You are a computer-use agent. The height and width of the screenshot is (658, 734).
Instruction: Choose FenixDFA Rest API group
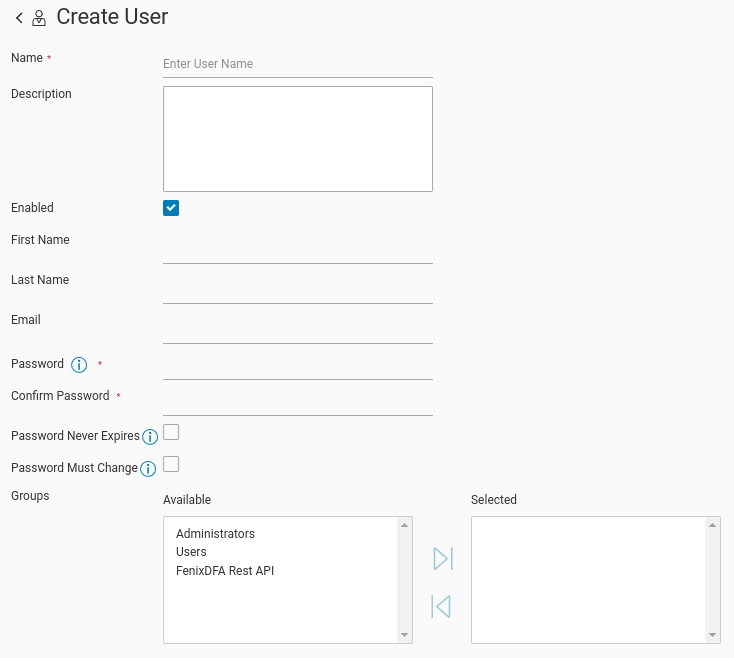point(225,570)
